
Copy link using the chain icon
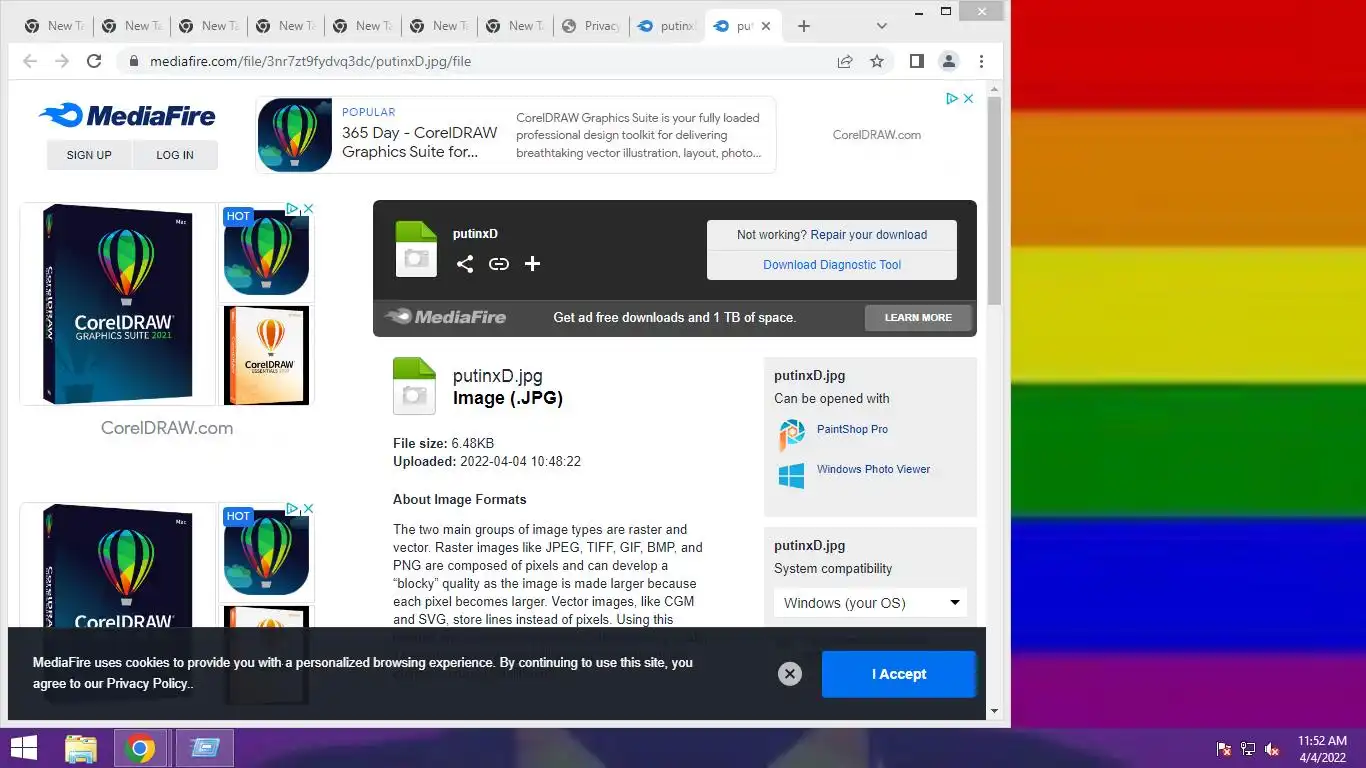tap(499, 264)
